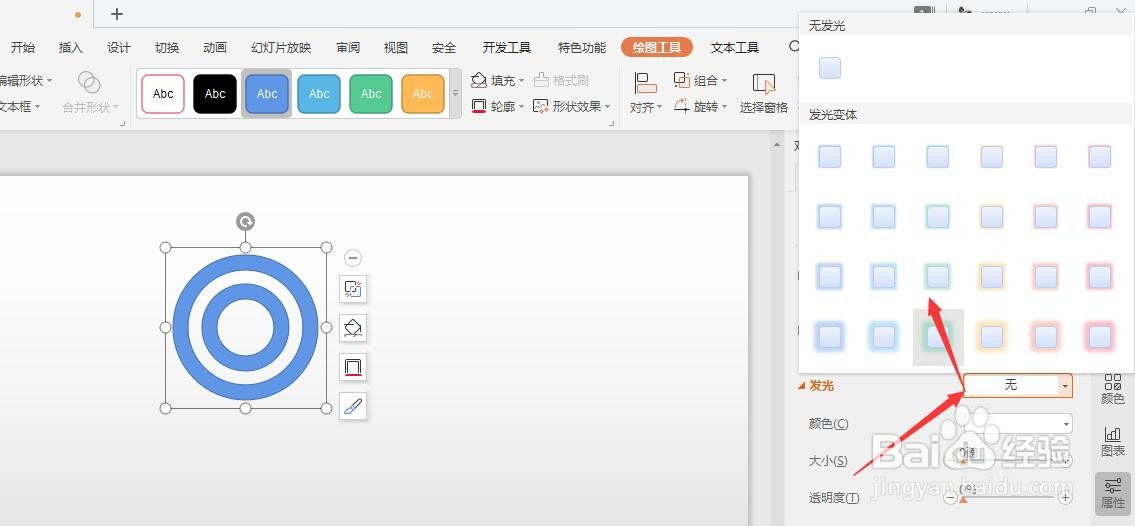Open a new document tab with plus
This screenshot has height=526, width=1135.
coord(117,14)
